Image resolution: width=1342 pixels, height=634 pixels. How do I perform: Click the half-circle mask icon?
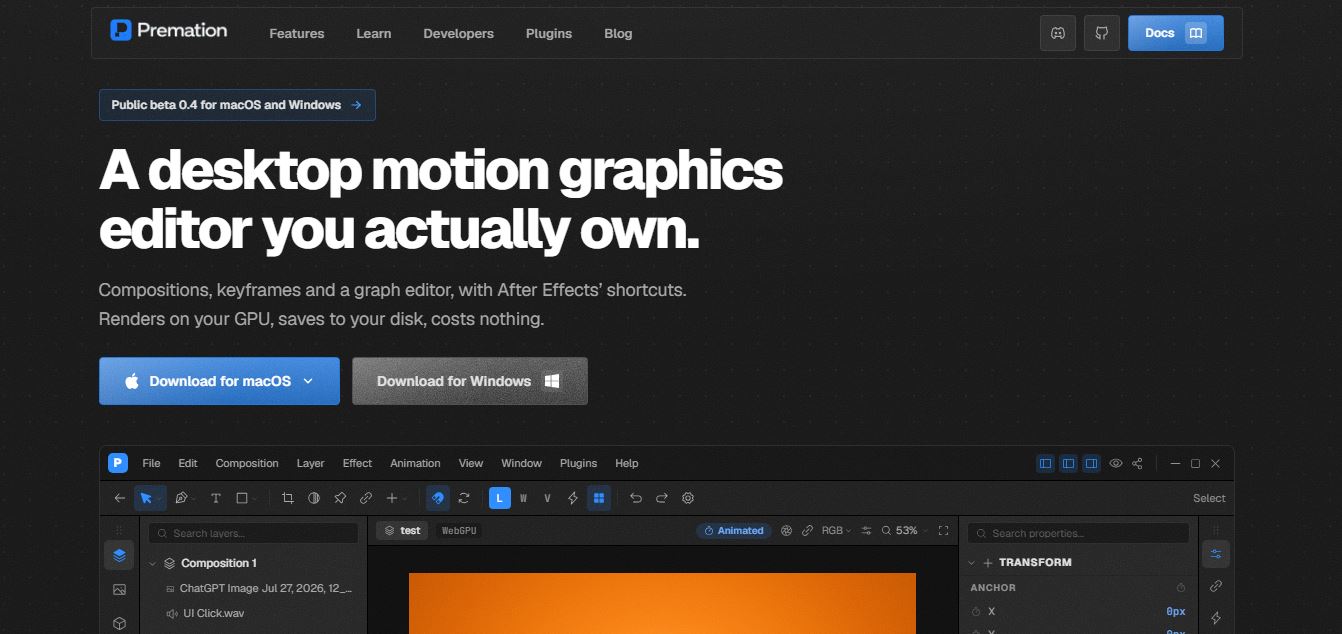[x=314, y=498]
